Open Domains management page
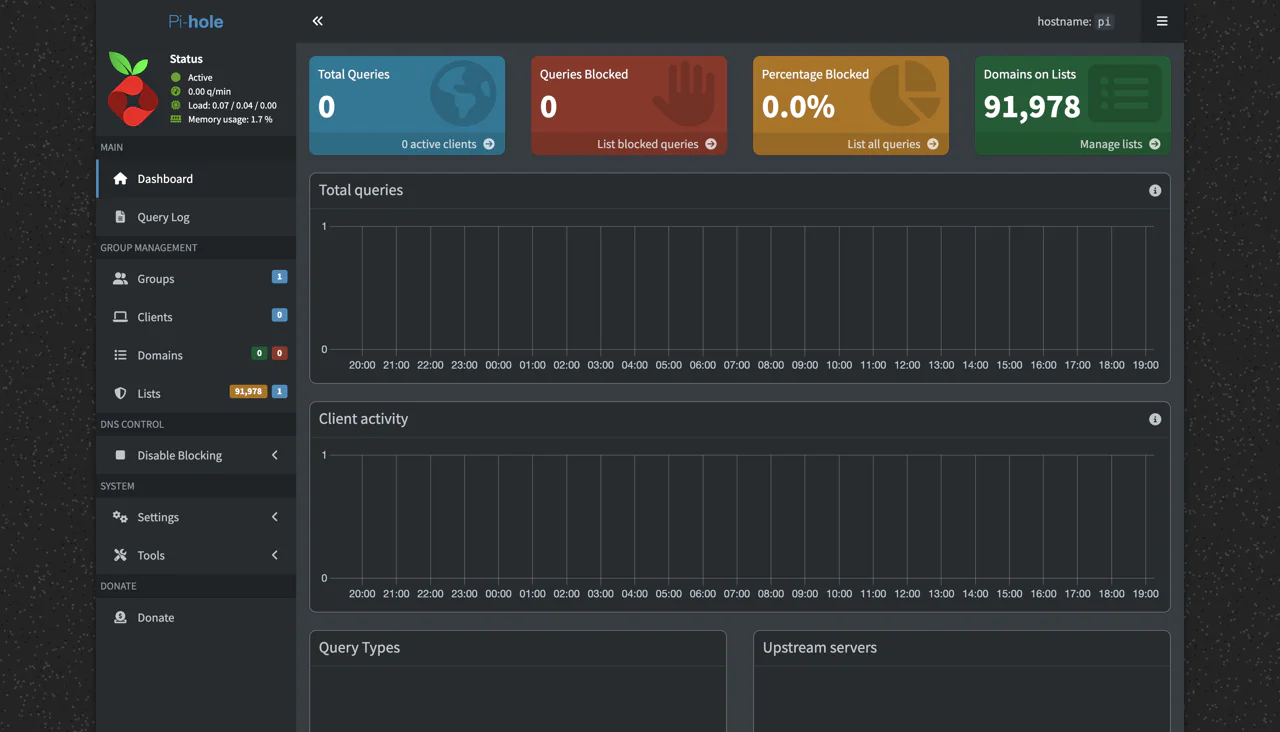Image resolution: width=1280 pixels, height=732 pixels. point(196,355)
